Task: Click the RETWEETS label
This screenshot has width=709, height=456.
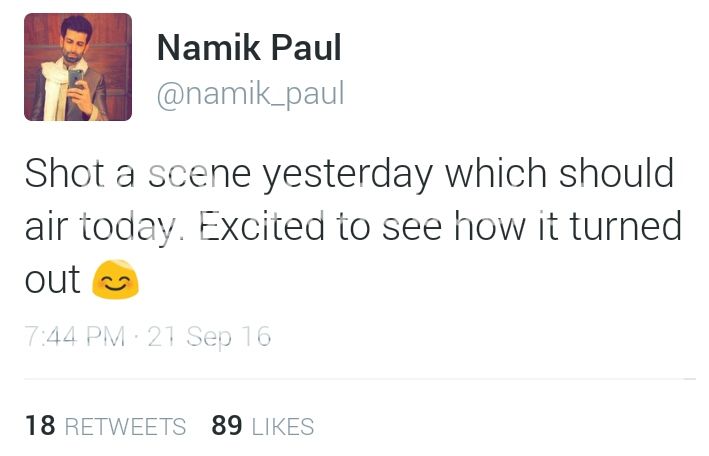Action: click(125, 427)
